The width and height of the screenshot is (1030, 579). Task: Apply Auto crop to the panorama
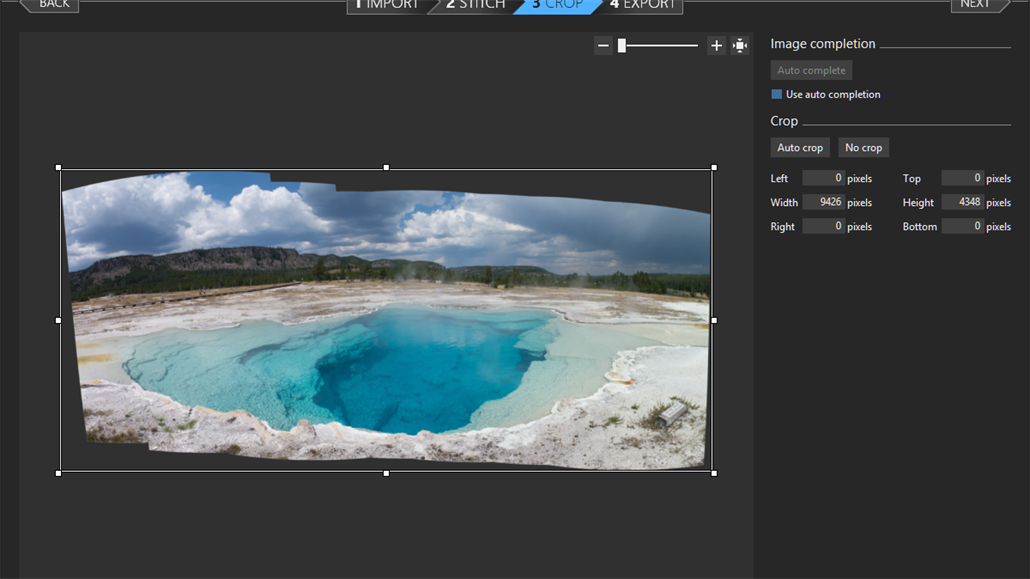click(x=799, y=147)
